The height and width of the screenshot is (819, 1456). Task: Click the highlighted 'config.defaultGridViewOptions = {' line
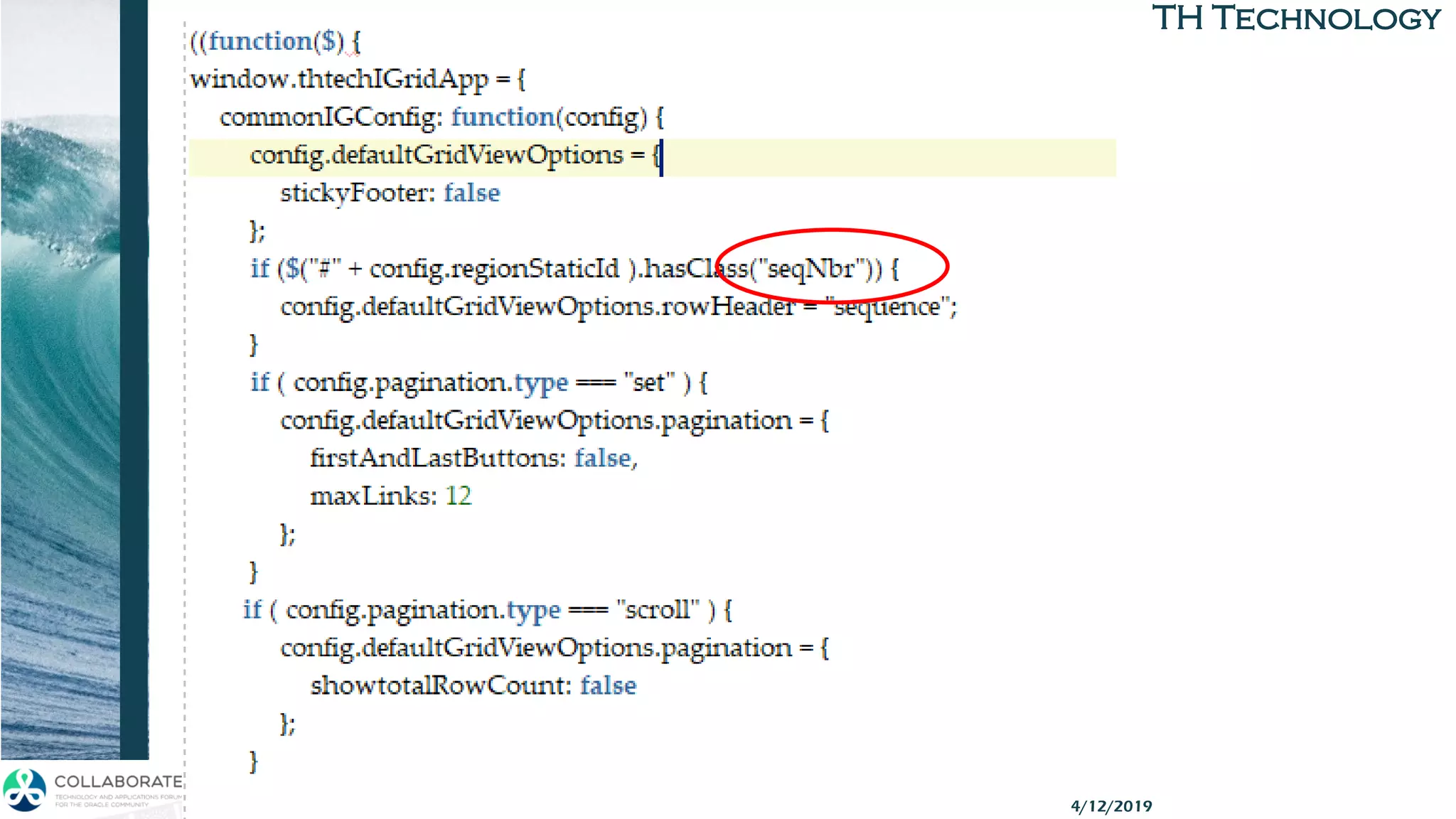tap(652, 157)
